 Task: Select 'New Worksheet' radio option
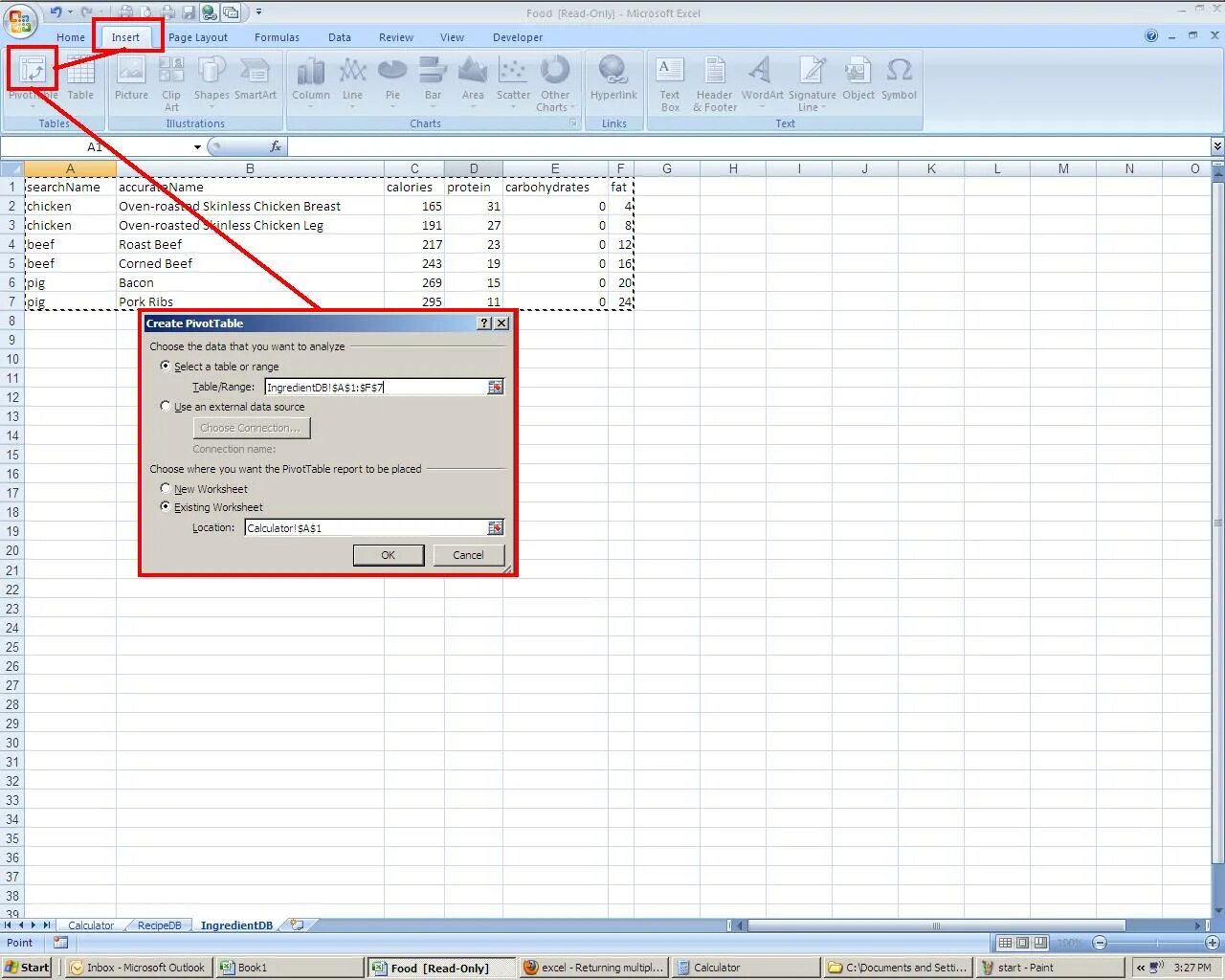click(166, 488)
